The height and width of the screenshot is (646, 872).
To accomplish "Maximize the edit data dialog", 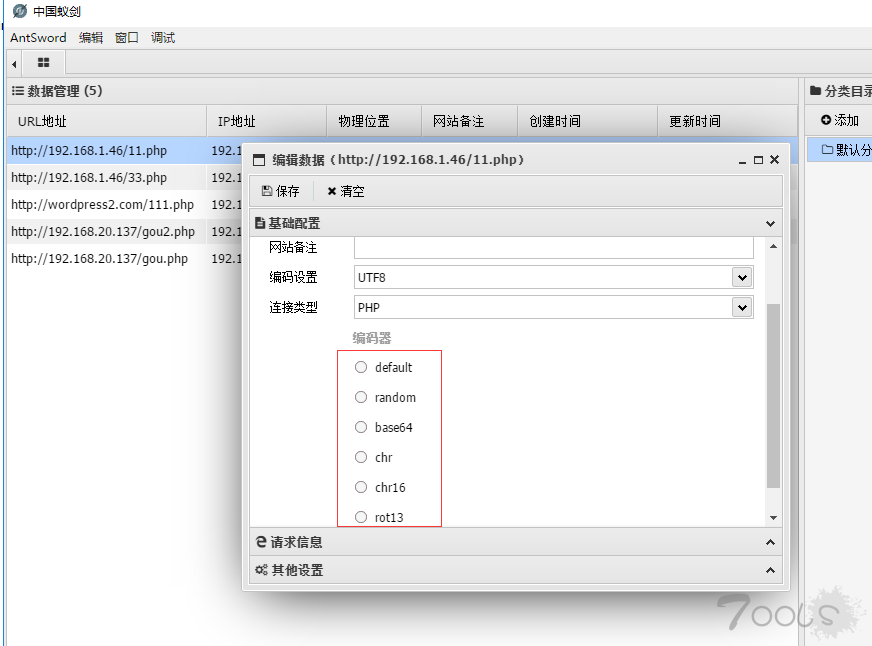I will 758,160.
